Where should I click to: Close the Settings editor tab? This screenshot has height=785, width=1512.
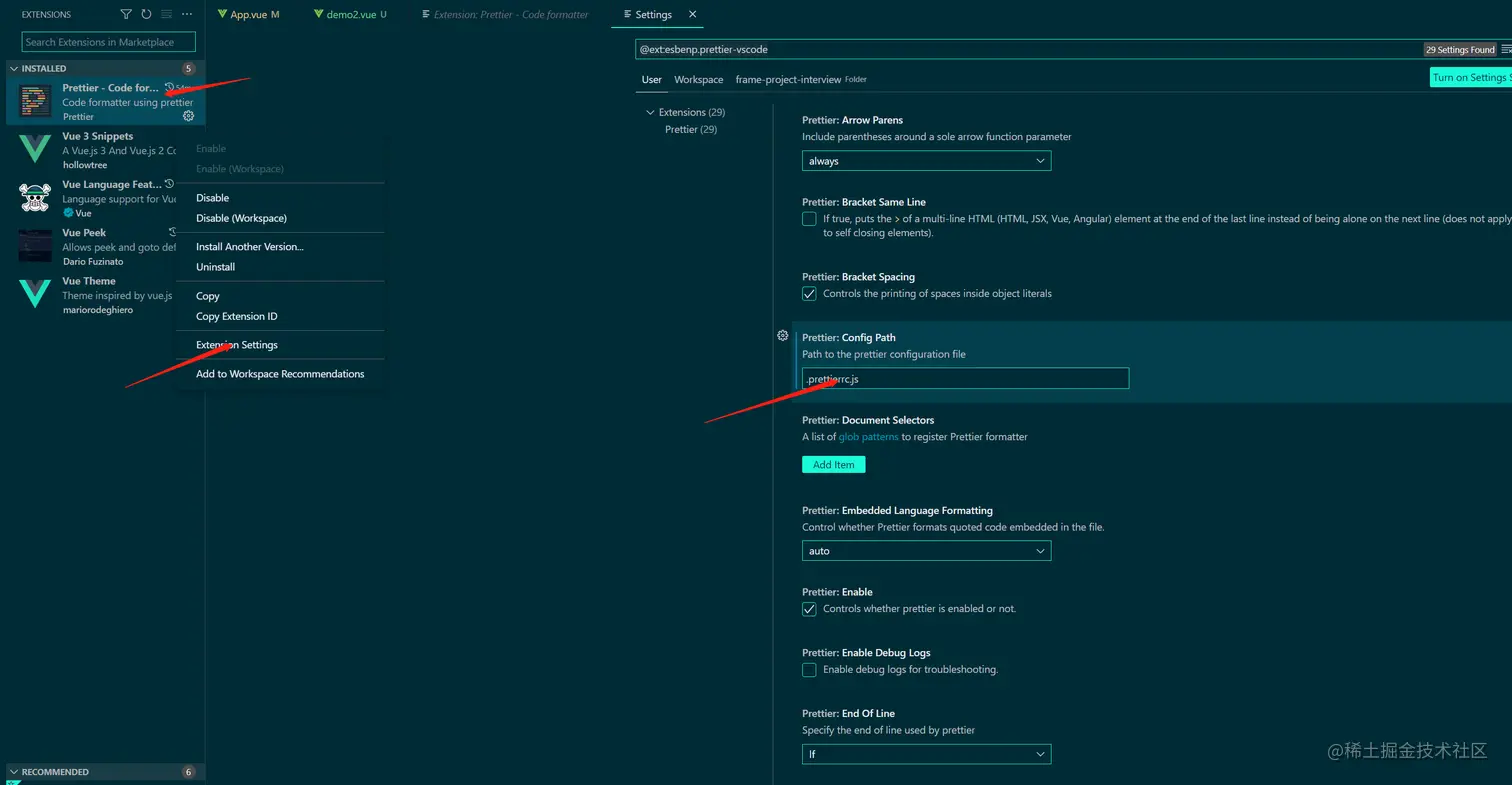pyautogui.click(x=692, y=15)
